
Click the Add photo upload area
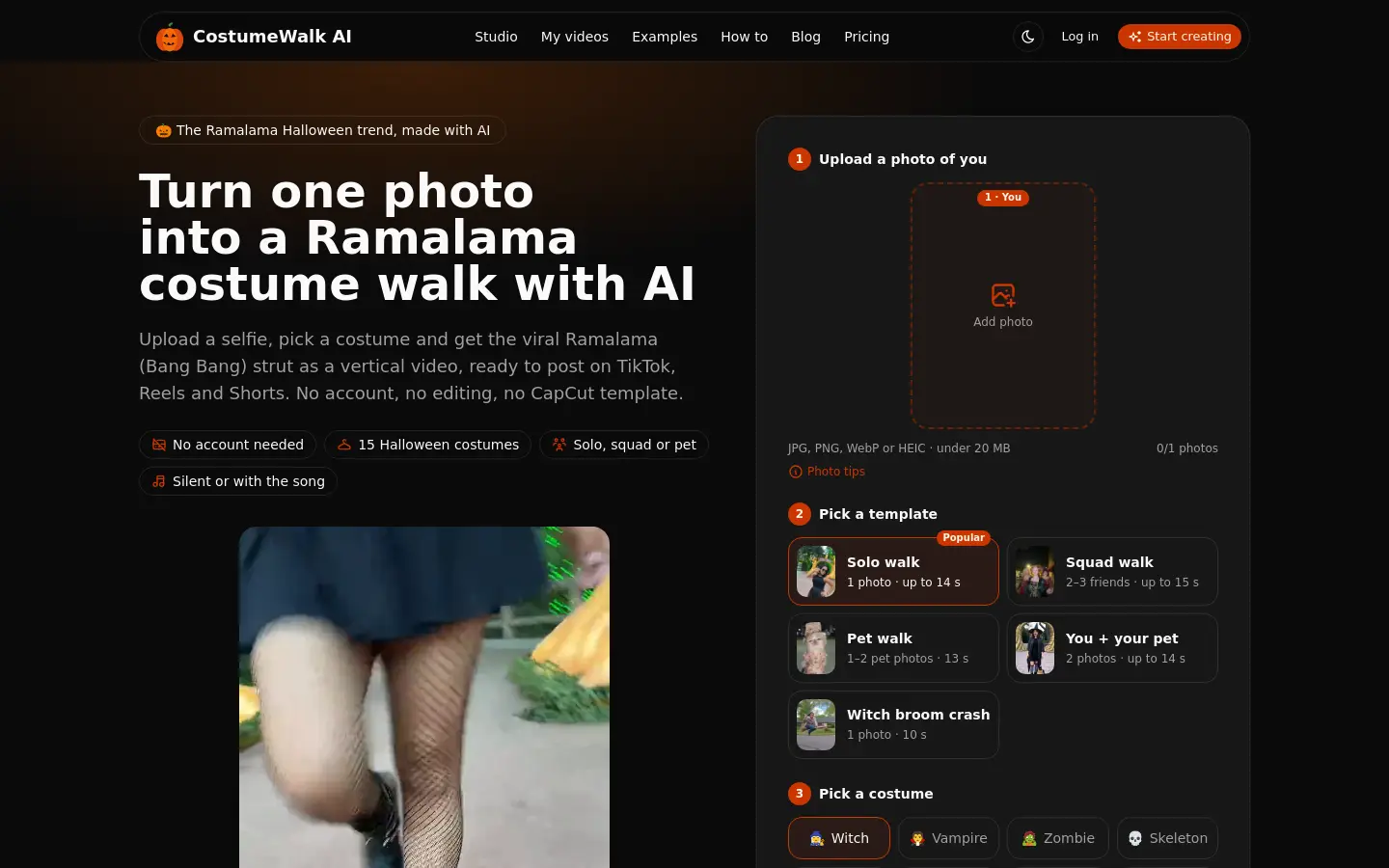click(x=1003, y=306)
